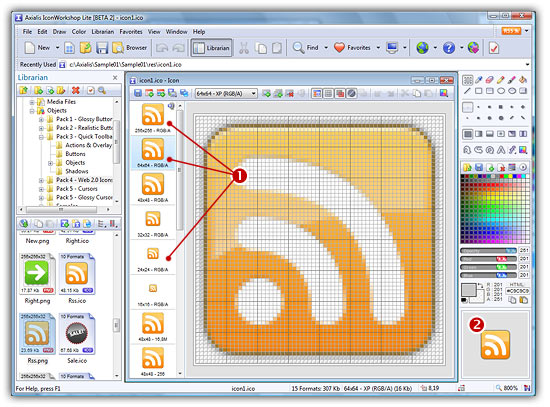550x407 pixels.
Task: Toggle the first view-mode button beside the format dropdown
Action: (317, 93)
